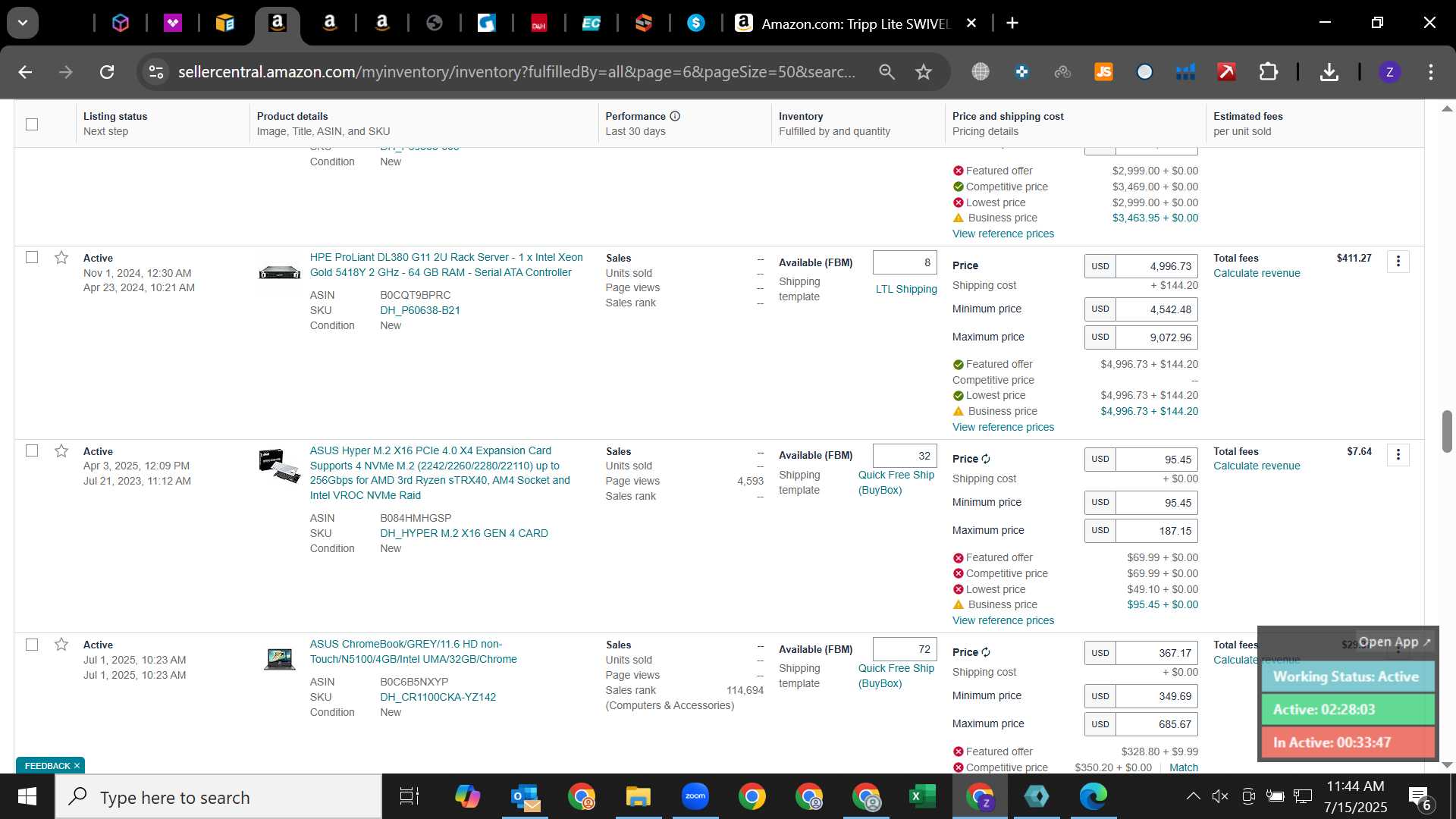This screenshot has width=1456, height=819.
Task: Edit quantity field showing 8
Action: pyautogui.click(x=905, y=262)
